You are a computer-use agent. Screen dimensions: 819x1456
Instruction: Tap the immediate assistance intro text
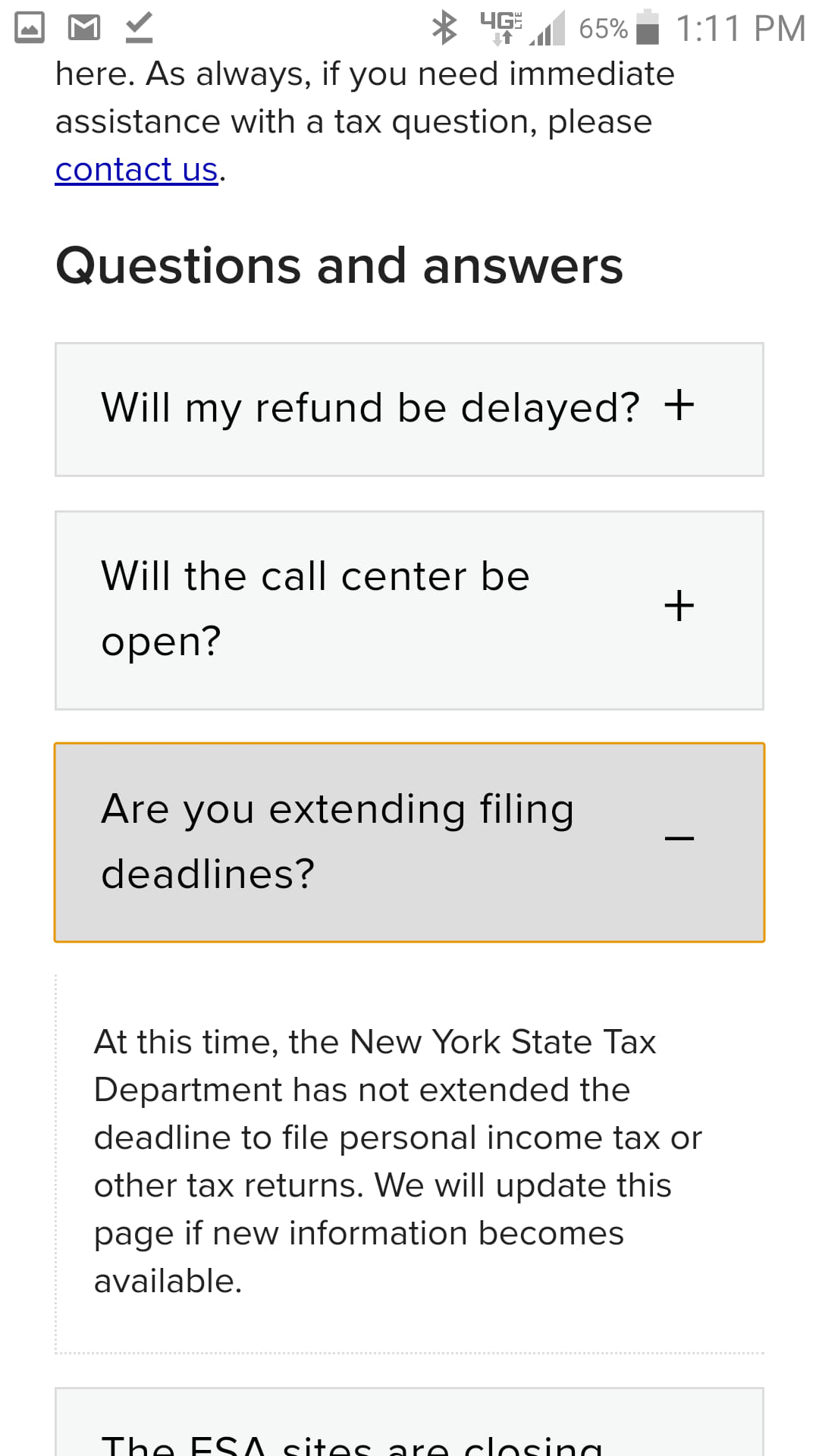click(364, 99)
